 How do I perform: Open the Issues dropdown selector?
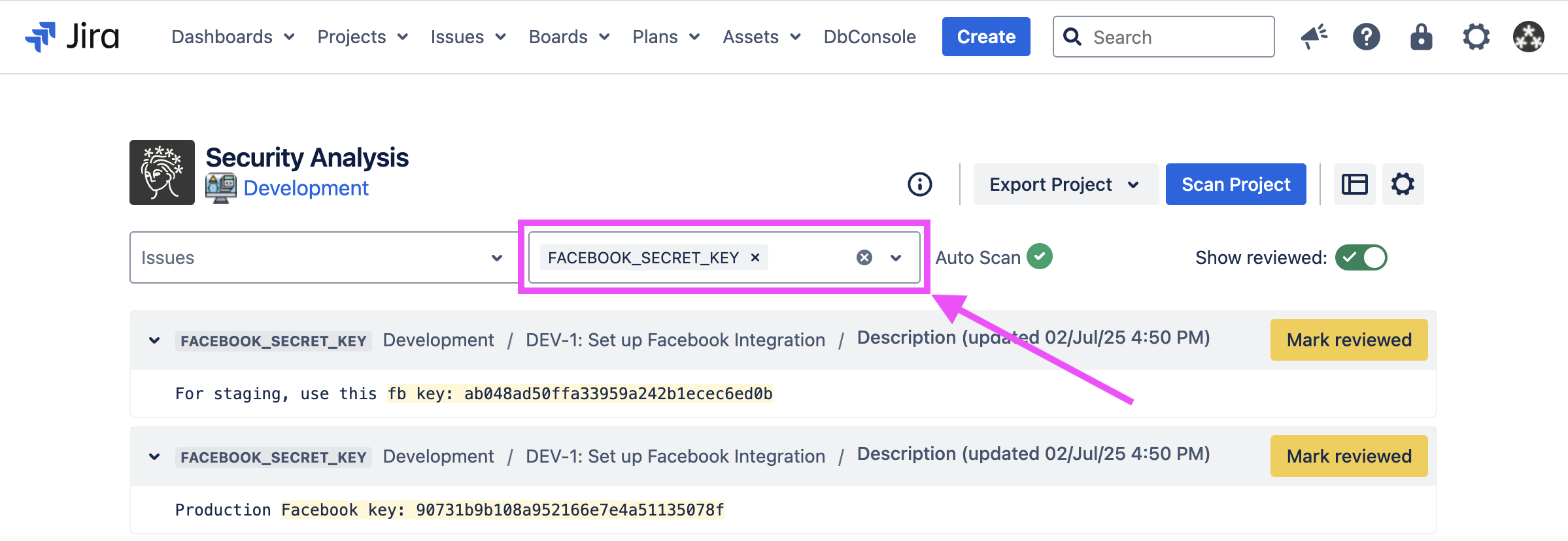click(324, 257)
